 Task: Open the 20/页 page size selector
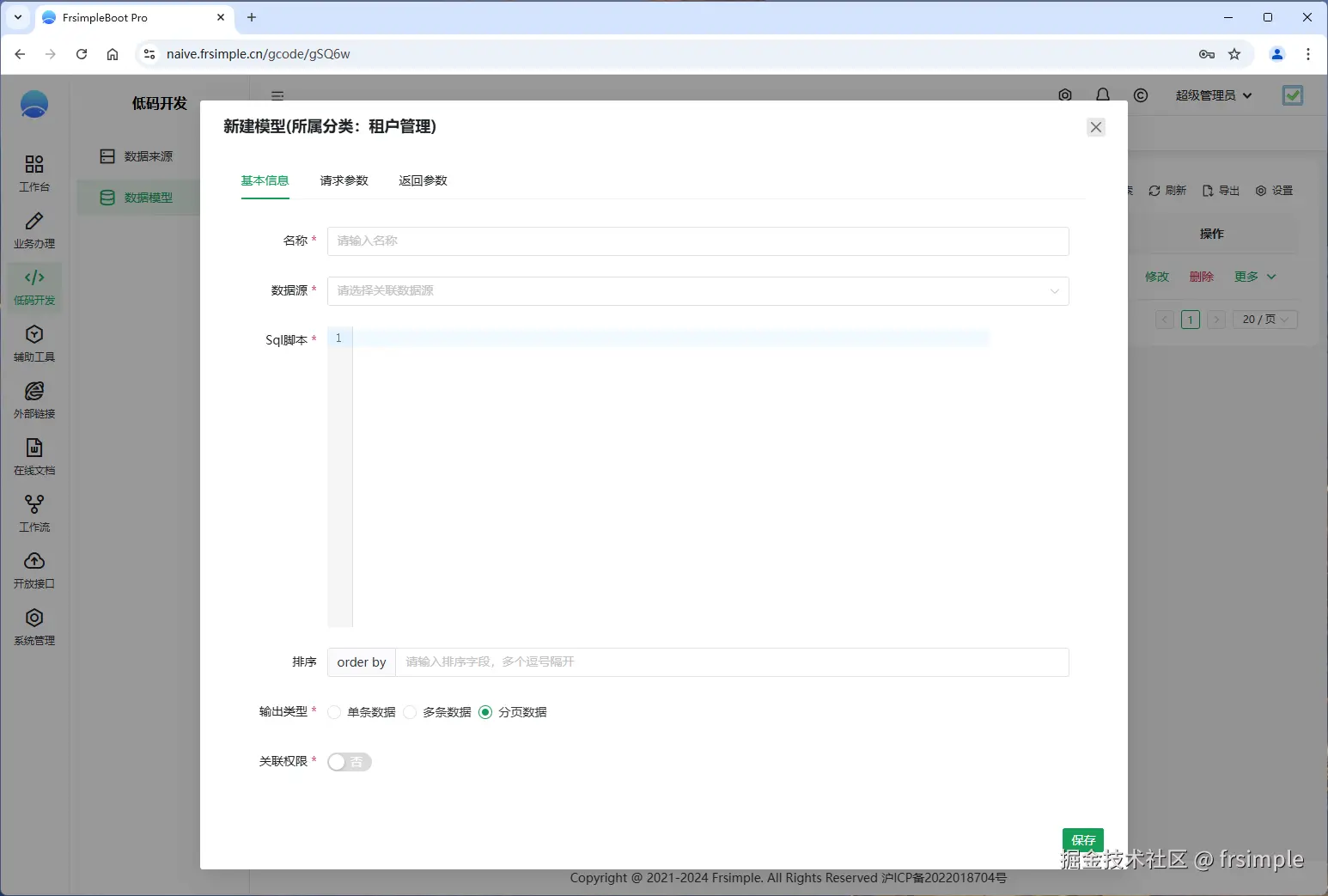[x=1263, y=319]
